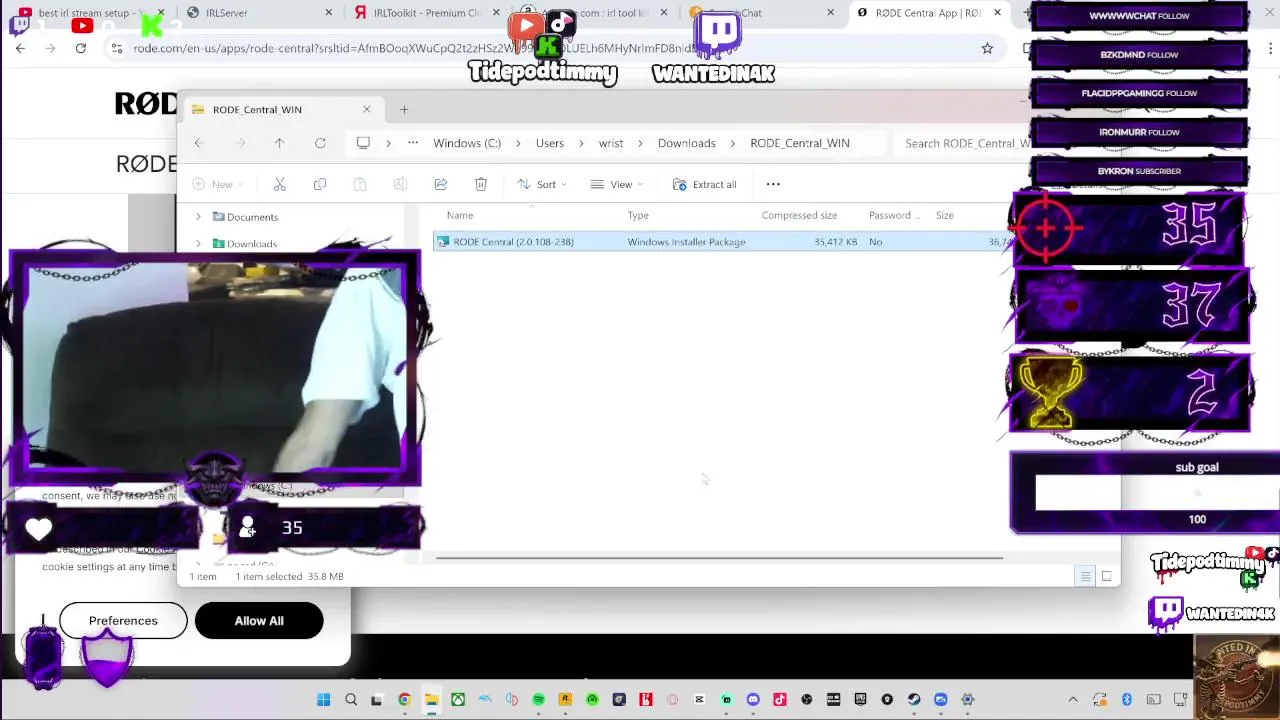Click the Delete trash icon

pyautogui.click(x=481, y=184)
